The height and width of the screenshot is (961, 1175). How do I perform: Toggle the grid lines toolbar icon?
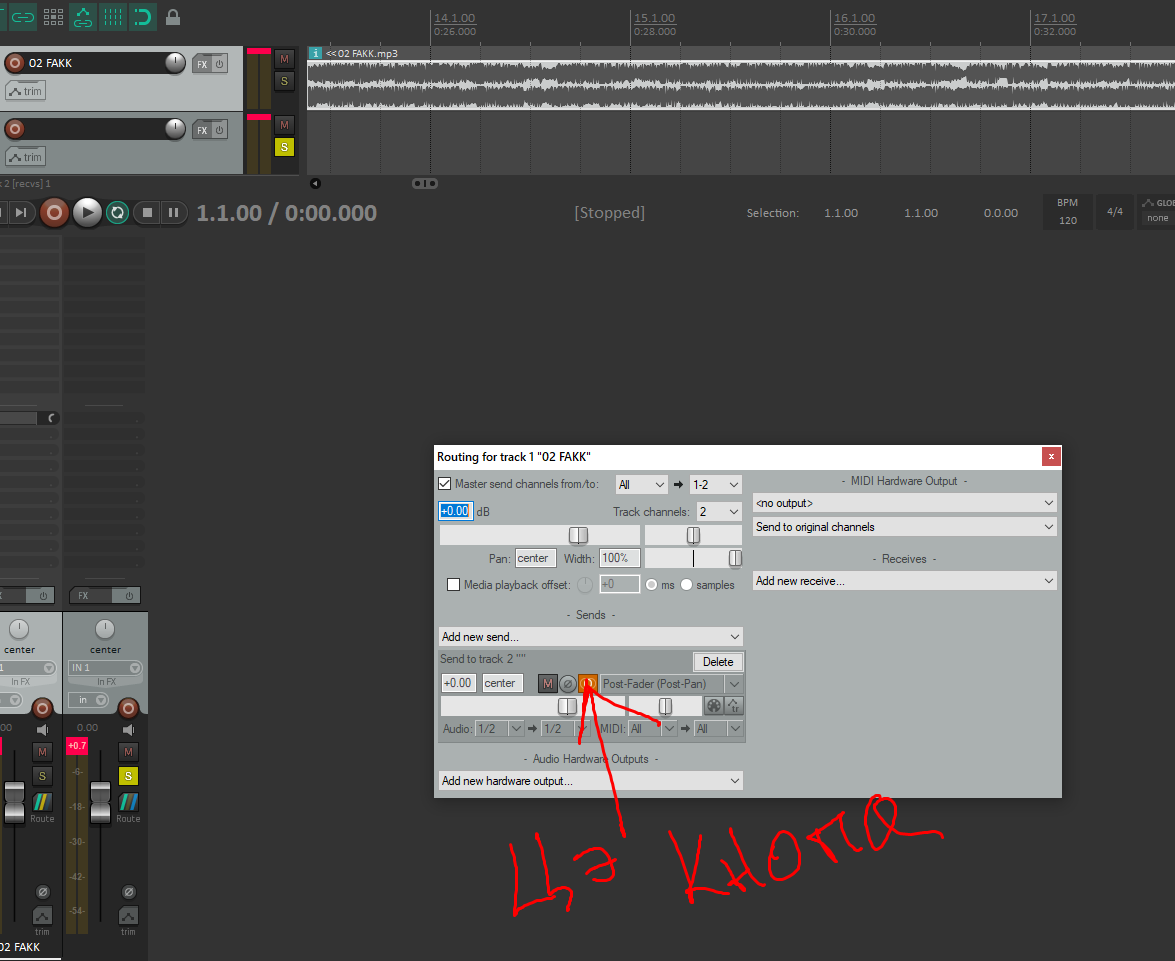[x=113, y=16]
